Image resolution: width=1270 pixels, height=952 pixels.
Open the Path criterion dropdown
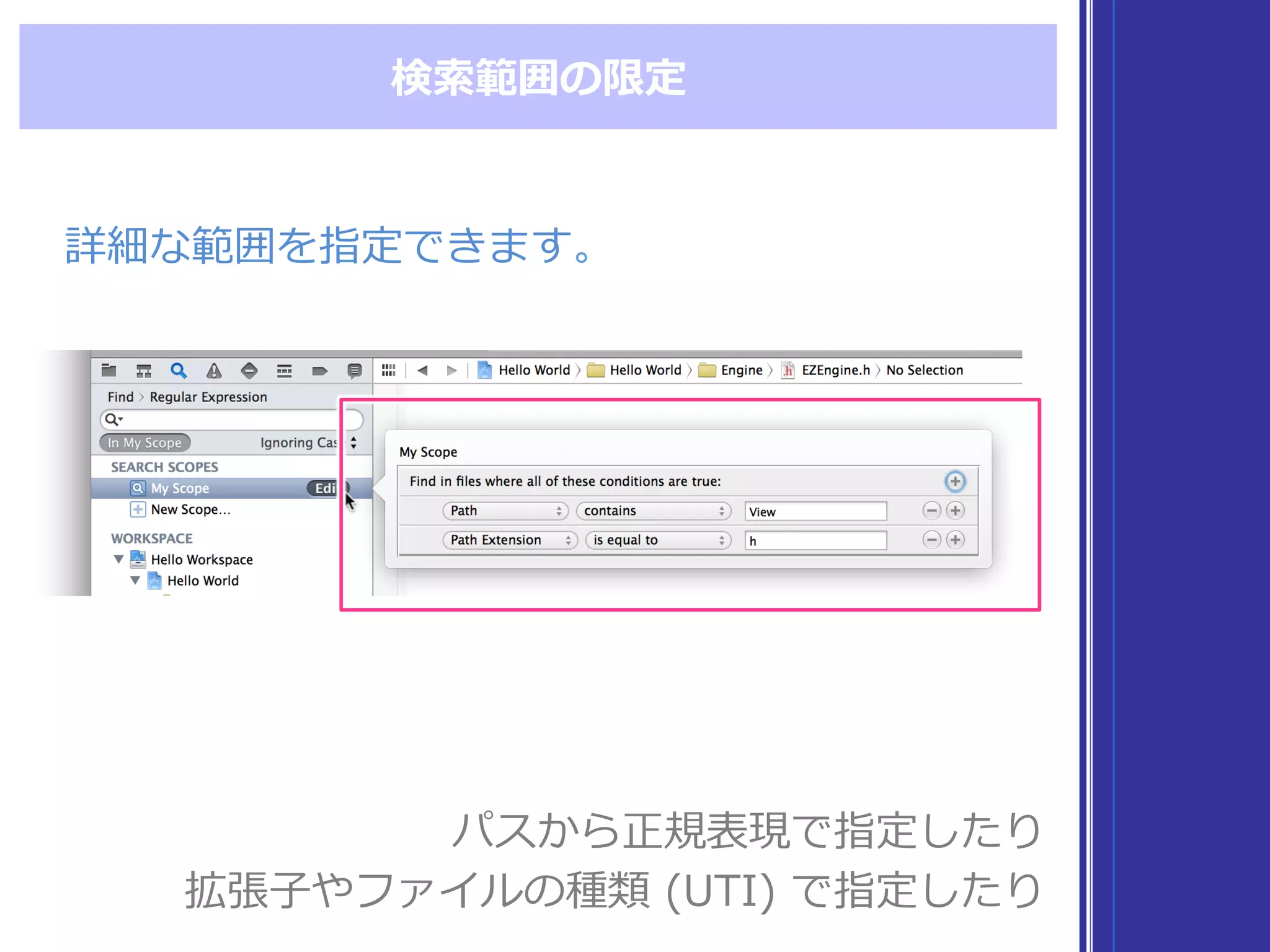[505, 511]
